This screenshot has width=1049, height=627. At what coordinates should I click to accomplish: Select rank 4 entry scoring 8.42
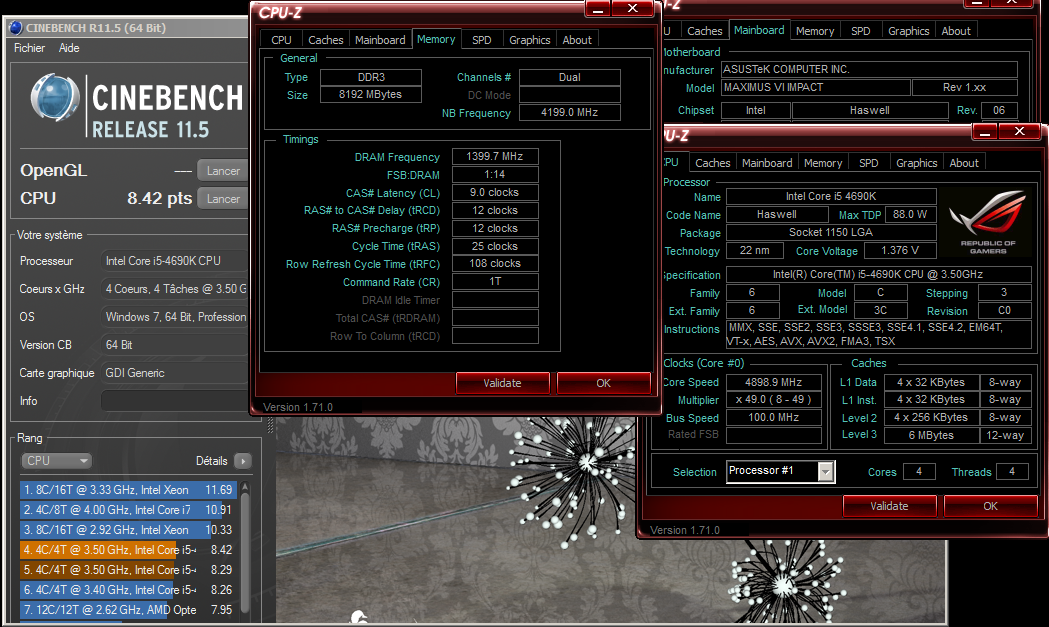128,550
